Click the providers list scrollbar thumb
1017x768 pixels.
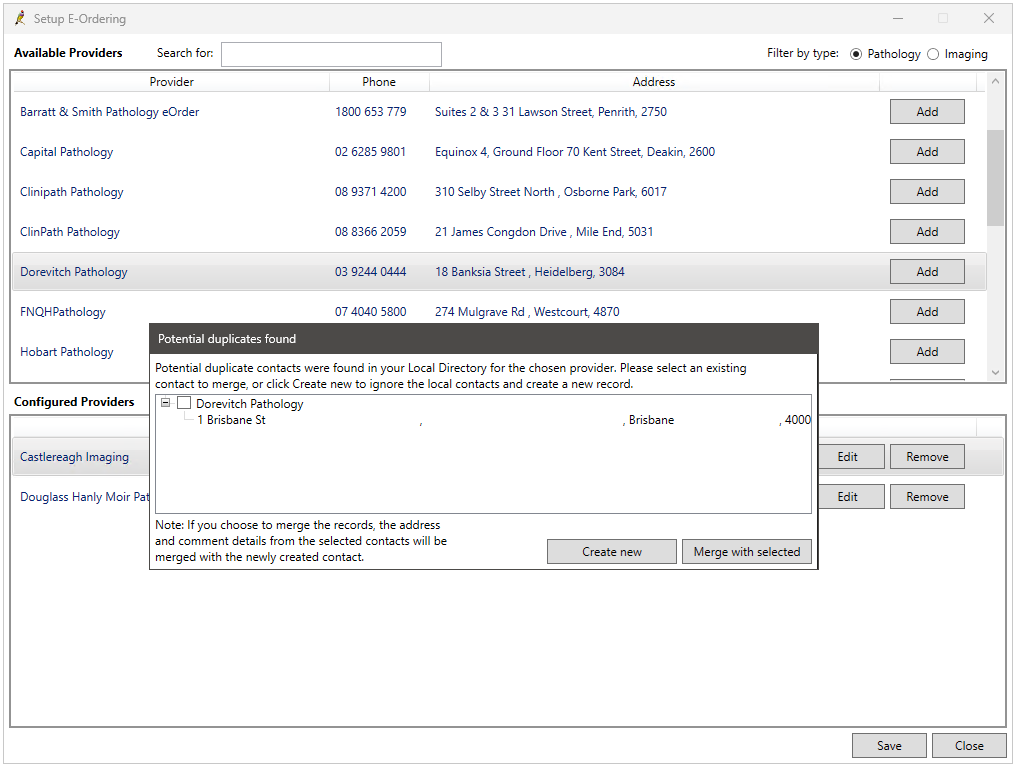tap(995, 178)
